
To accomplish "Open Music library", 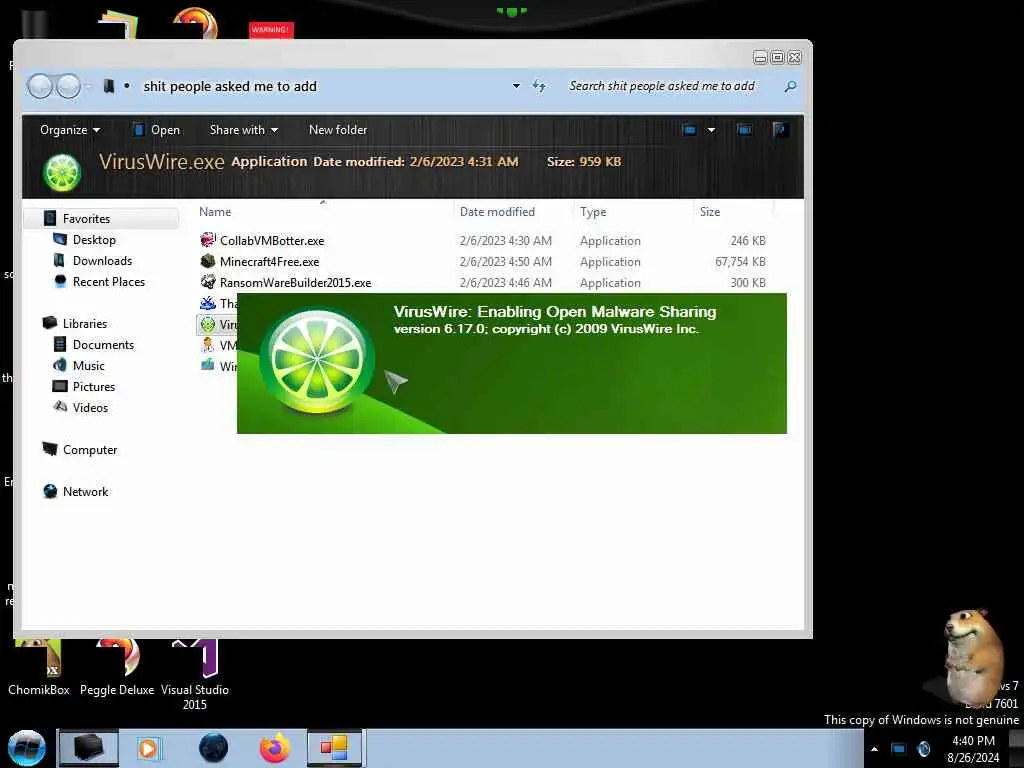I will pos(88,365).
